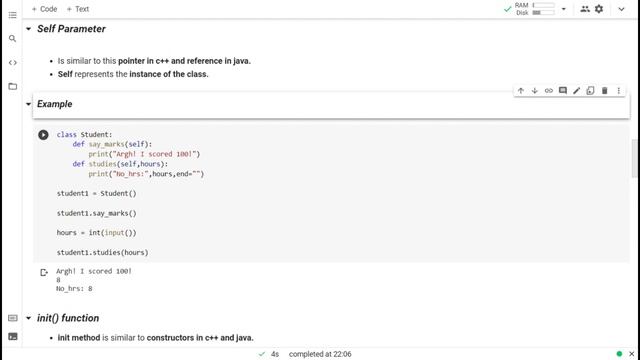Screen dimensions: 640x360
Task: Add a comment to the Example cell
Action: [x=563, y=91]
